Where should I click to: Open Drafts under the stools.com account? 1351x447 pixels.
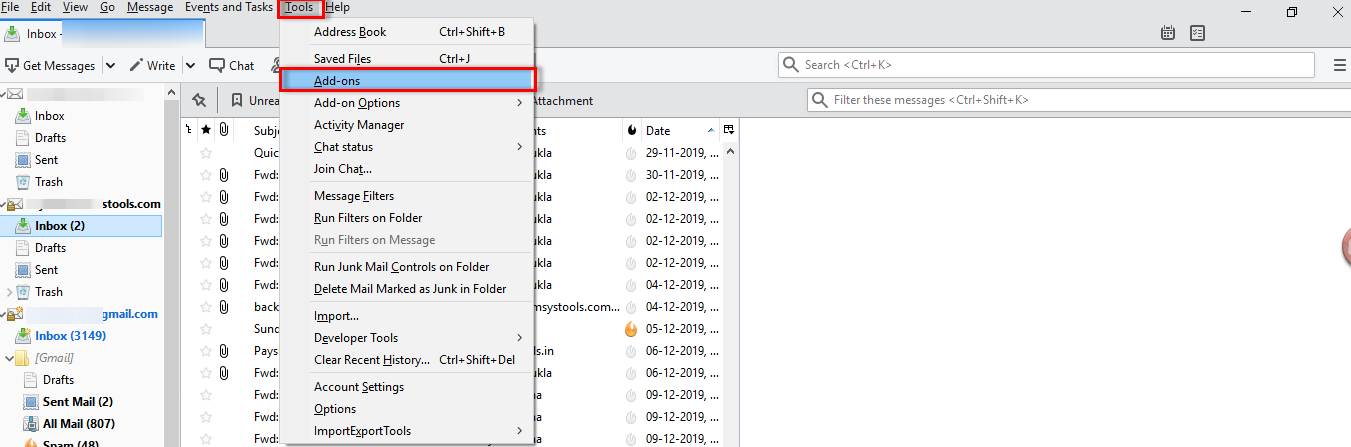(50, 248)
